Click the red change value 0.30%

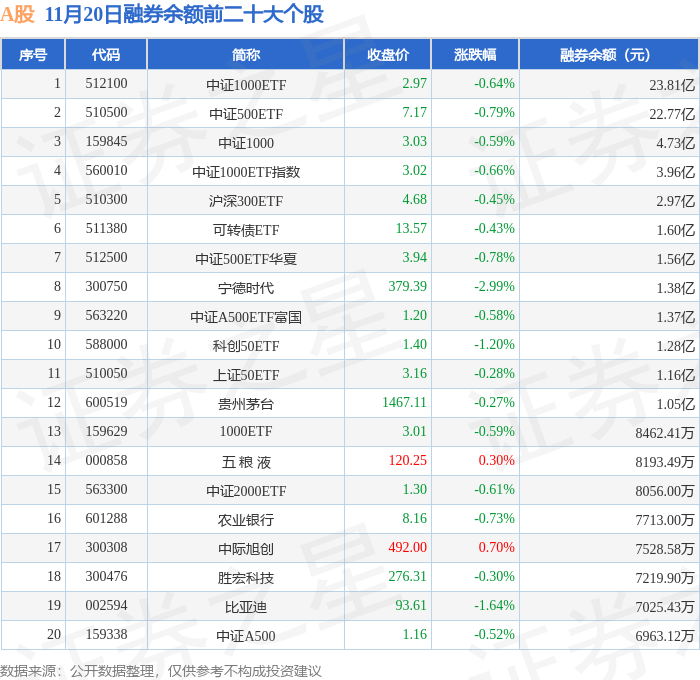click(x=496, y=460)
